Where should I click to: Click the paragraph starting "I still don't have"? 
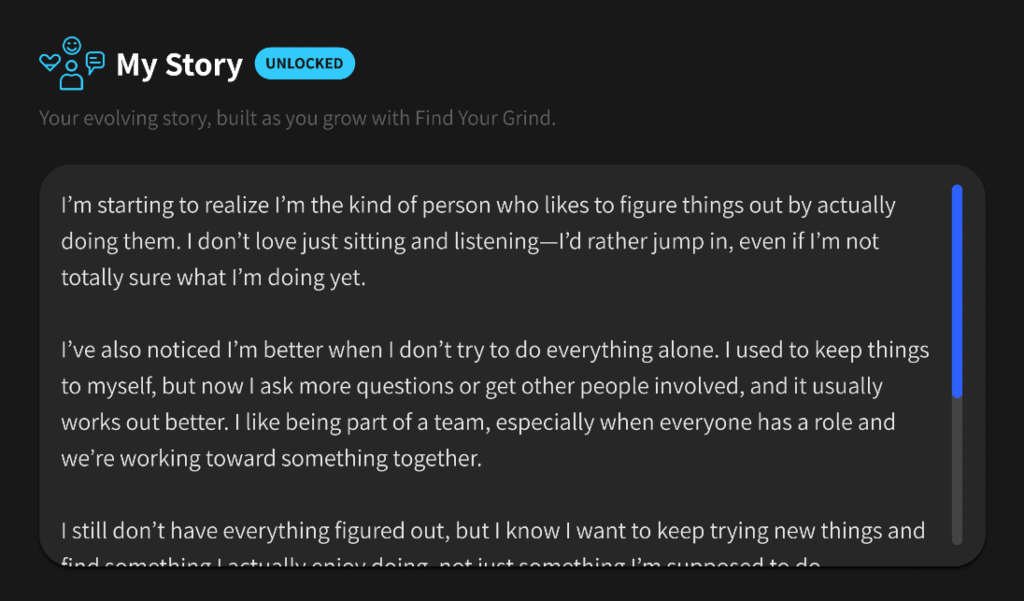point(492,531)
